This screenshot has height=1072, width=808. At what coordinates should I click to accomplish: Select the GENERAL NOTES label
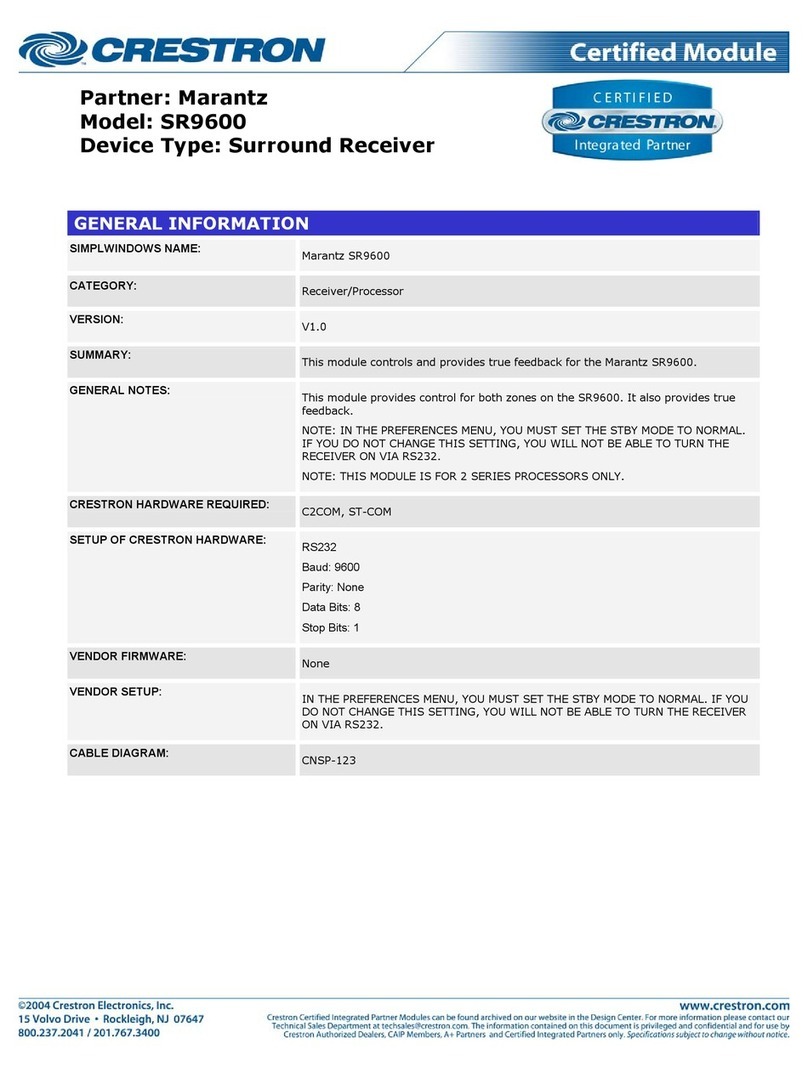pyautogui.click(x=120, y=390)
